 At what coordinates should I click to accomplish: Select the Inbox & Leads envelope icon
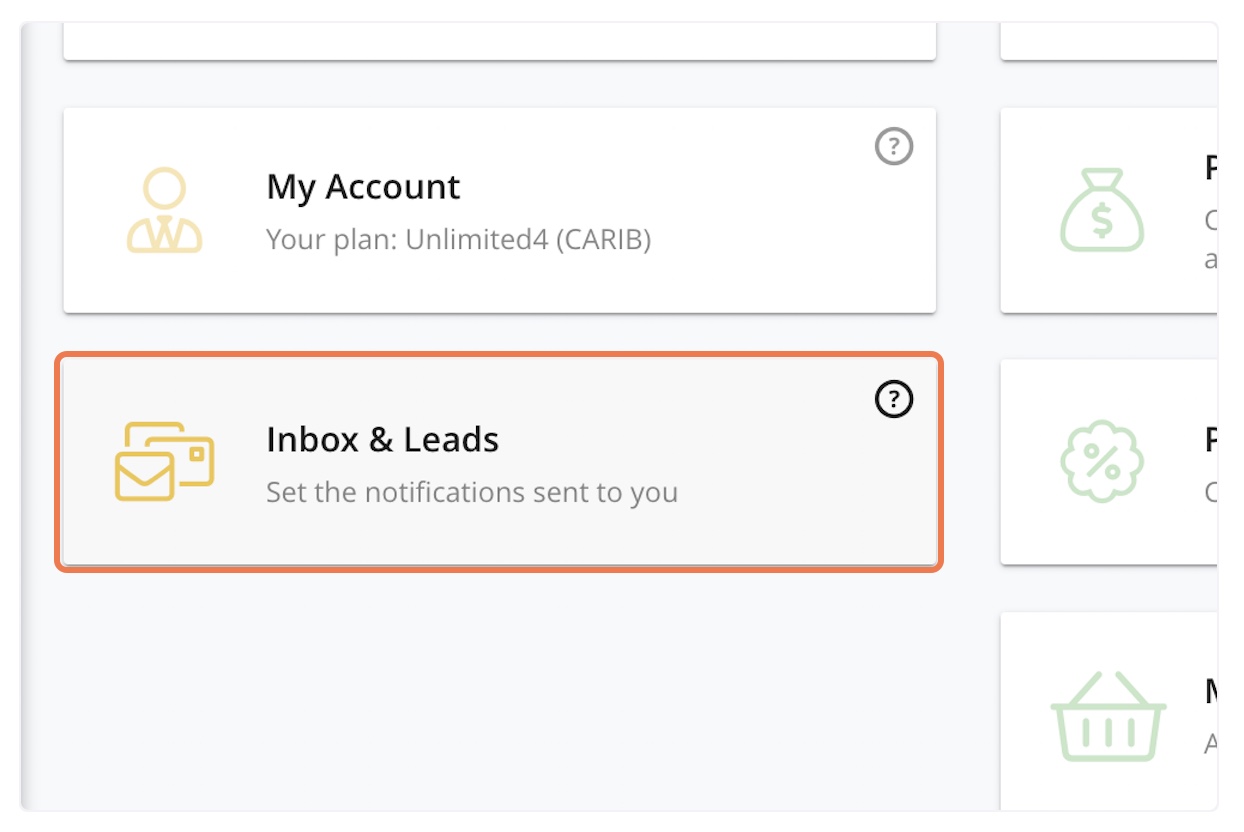(x=147, y=472)
